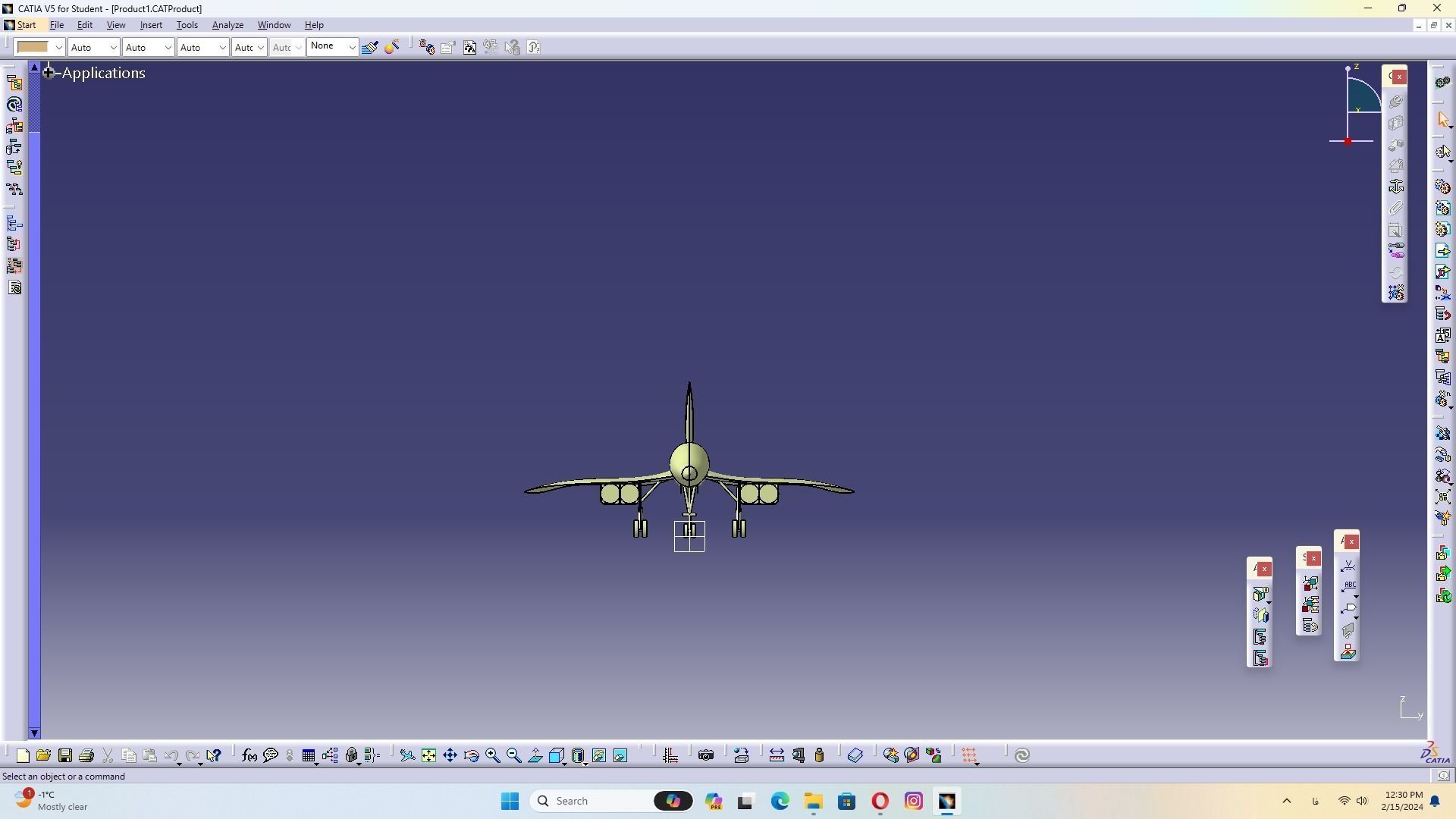Click the Fly mode airplane icon
The height and width of the screenshot is (819, 1456).
407,755
